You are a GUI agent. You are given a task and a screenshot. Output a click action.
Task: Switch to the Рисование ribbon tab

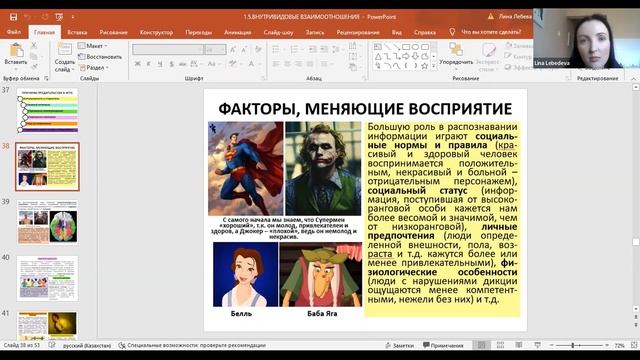(113, 32)
